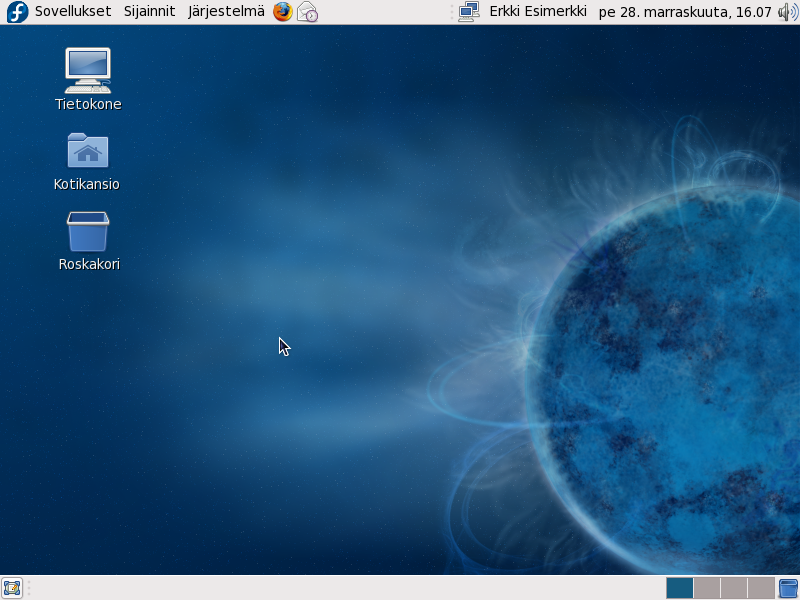This screenshot has height=600, width=800.
Task: Switch to the fourth workspace
Action: click(760, 588)
